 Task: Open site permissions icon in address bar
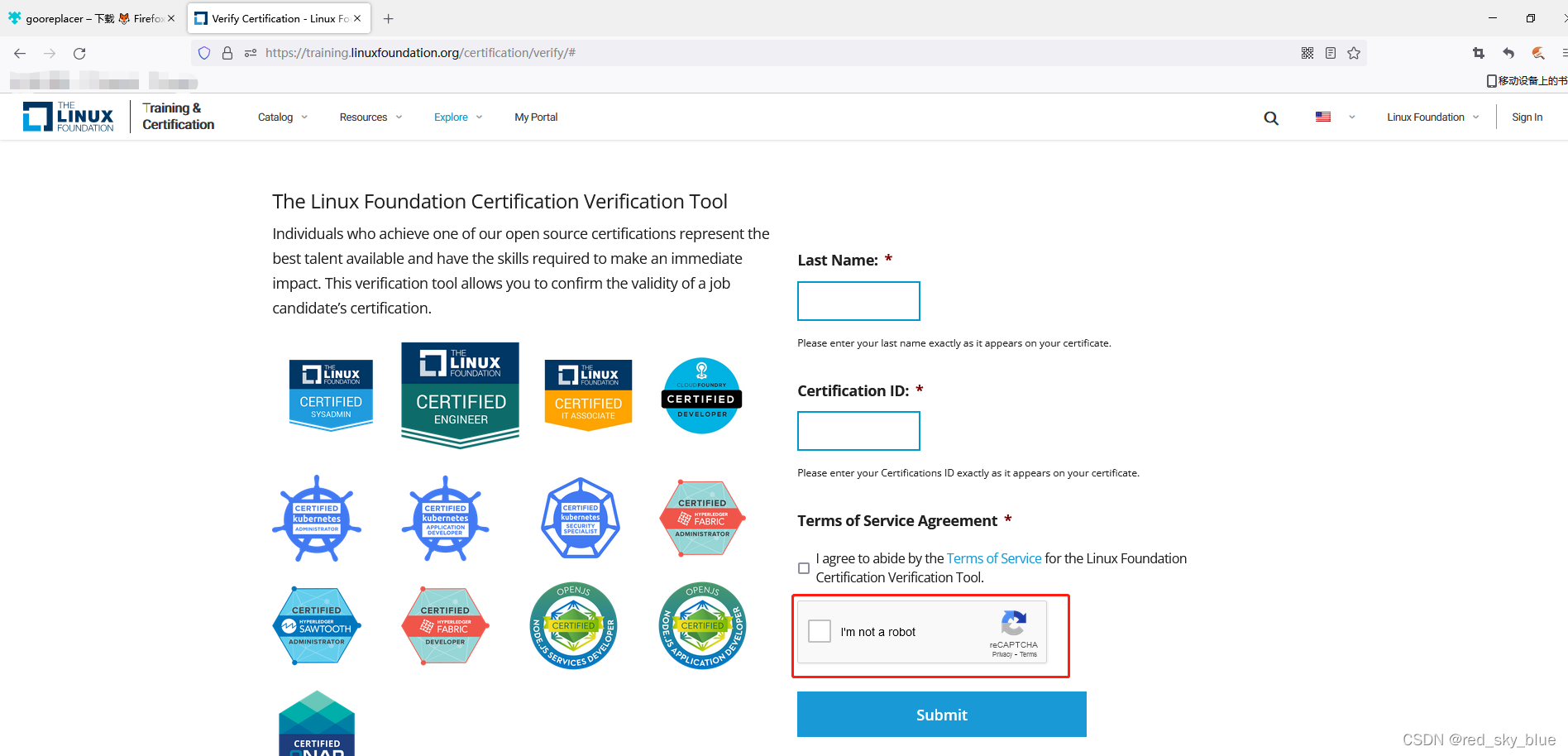click(x=251, y=53)
